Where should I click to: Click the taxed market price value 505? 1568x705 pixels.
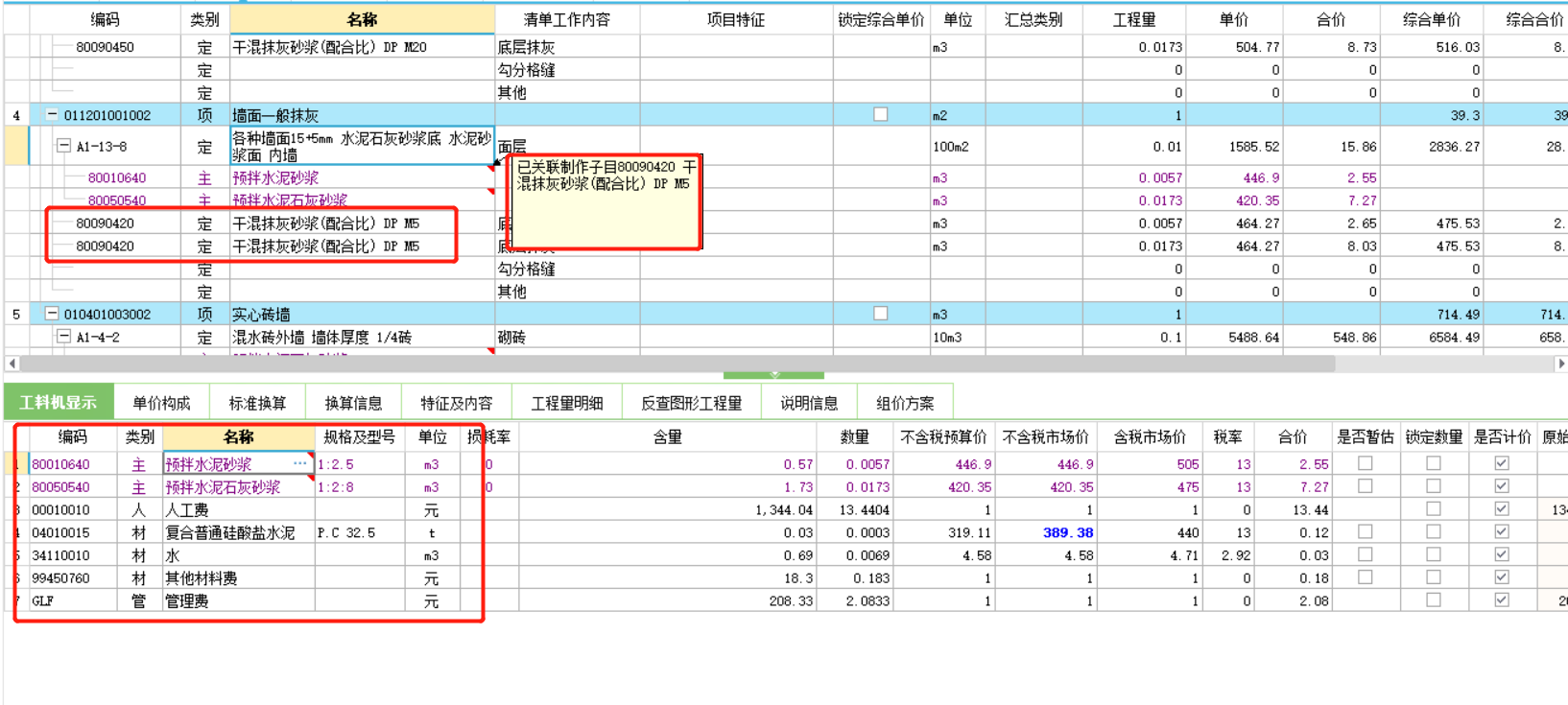(1188, 464)
